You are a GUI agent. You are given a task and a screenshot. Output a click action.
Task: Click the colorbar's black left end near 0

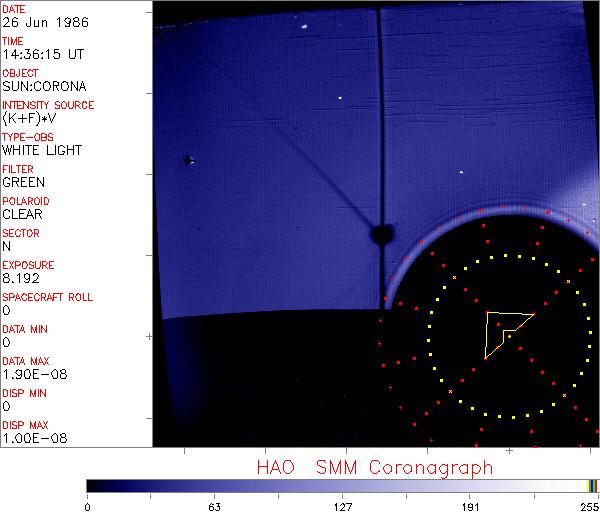click(92, 485)
